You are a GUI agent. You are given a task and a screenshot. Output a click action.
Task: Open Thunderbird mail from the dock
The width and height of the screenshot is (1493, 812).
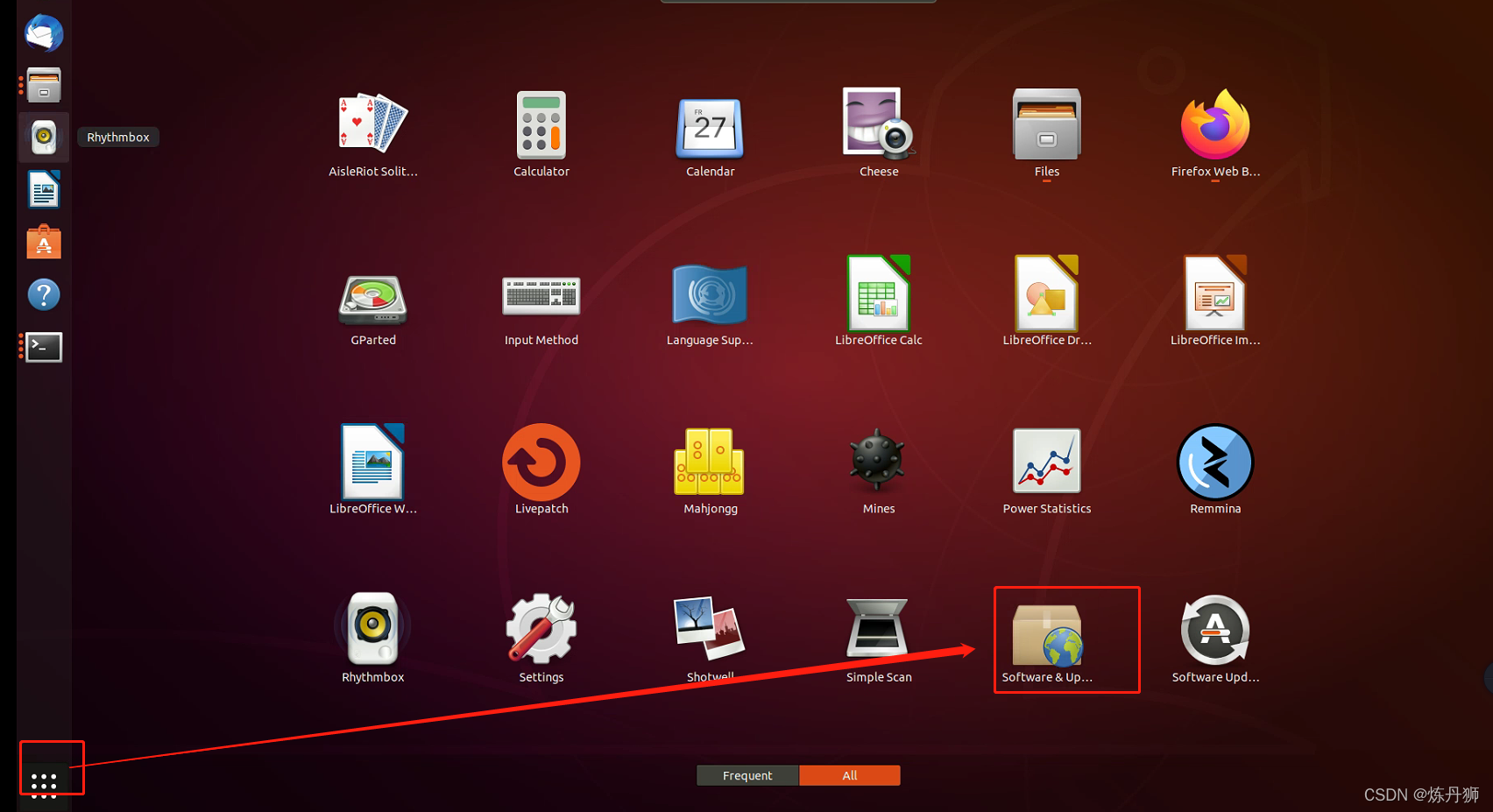pyautogui.click(x=44, y=34)
